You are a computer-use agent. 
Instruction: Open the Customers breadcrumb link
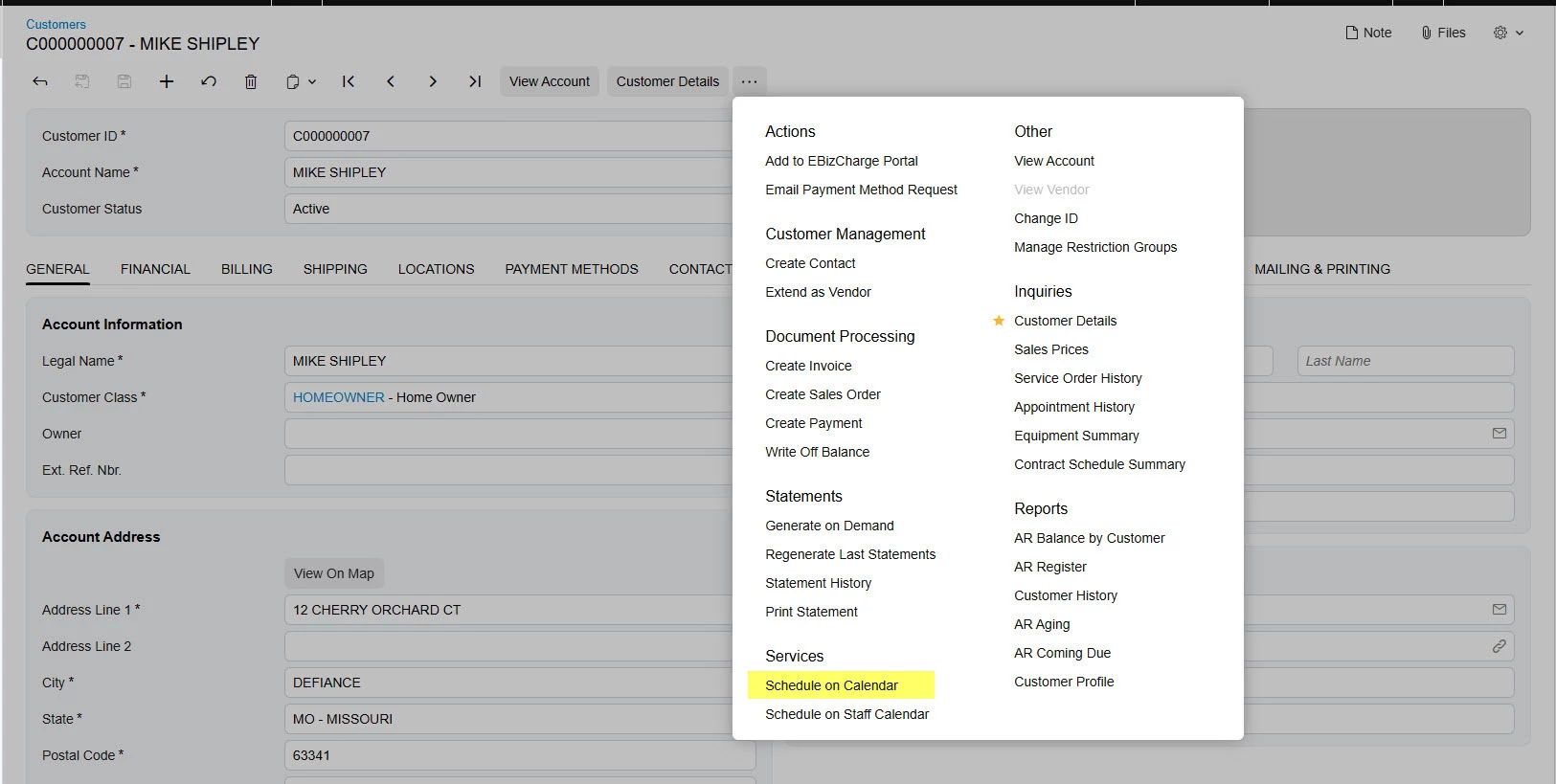[x=56, y=24]
